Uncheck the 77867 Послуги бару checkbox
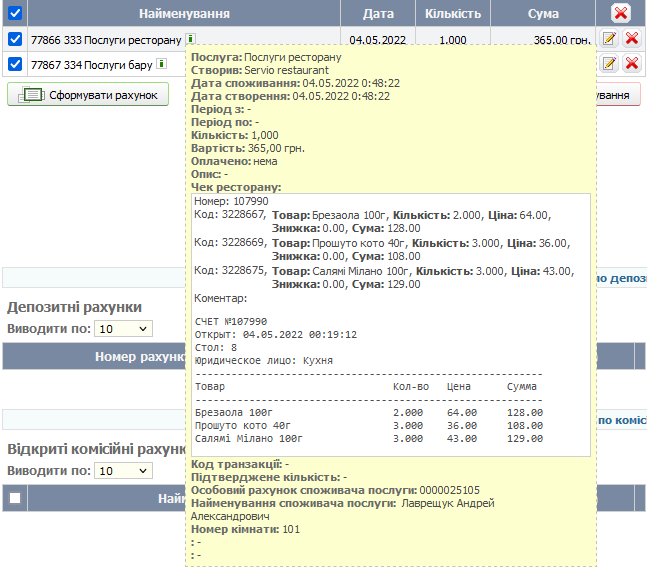The height and width of the screenshot is (571, 647). click(14, 64)
